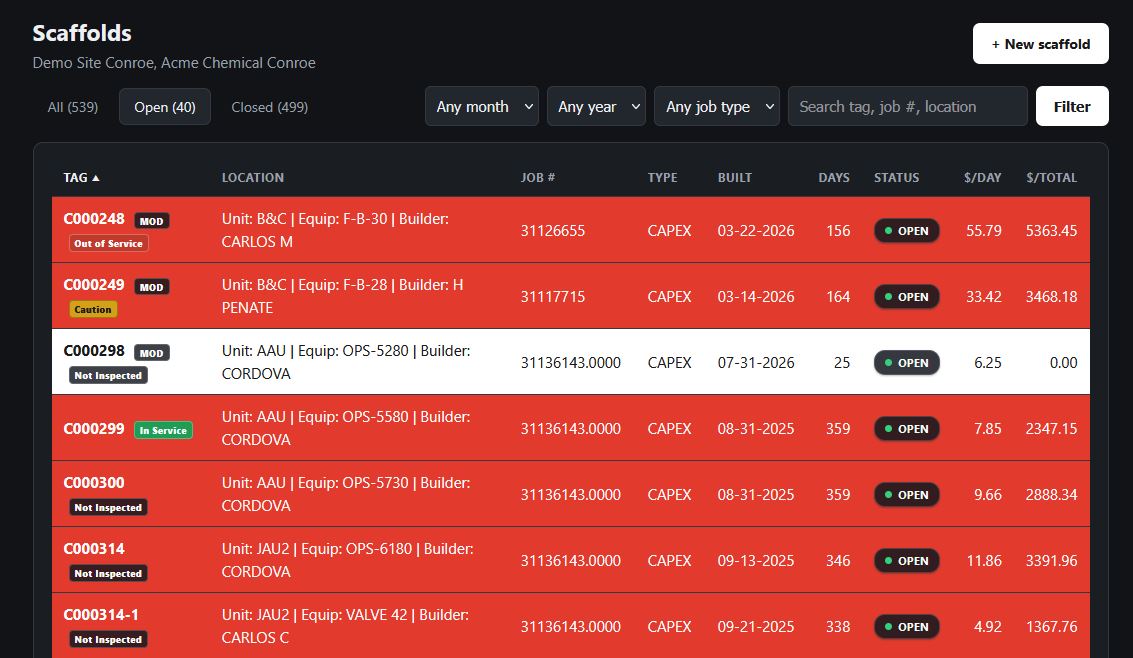Click the Not Inspected badge on C000314
This screenshot has height=658, width=1133.
108,573
